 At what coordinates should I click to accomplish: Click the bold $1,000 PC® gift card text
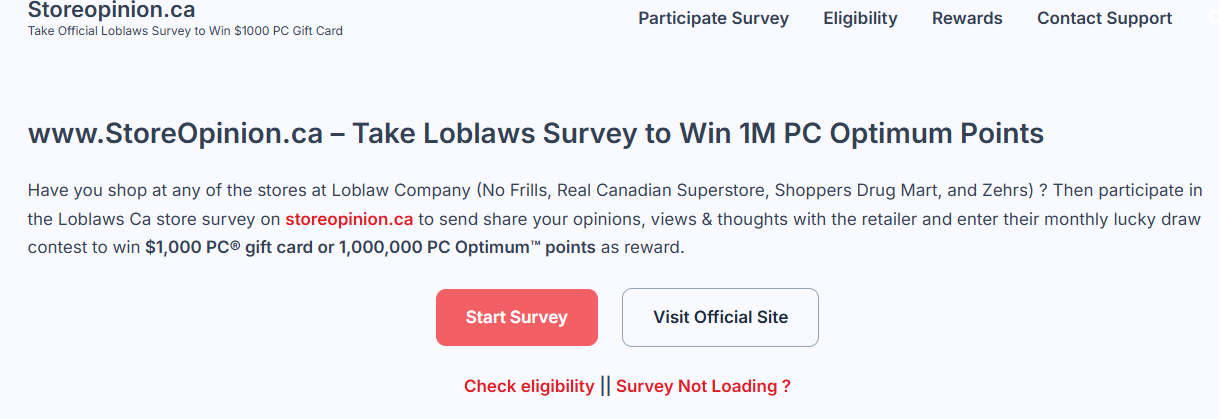pyautogui.click(x=229, y=247)
